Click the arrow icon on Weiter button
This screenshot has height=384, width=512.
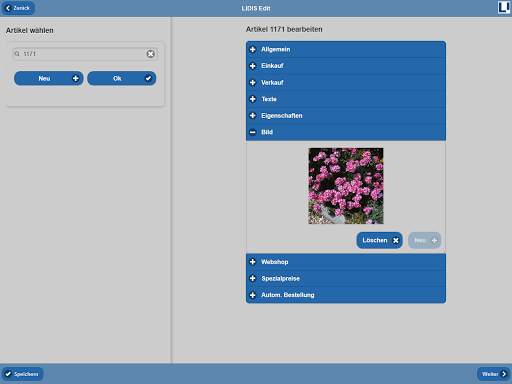[x=504, y=374]
